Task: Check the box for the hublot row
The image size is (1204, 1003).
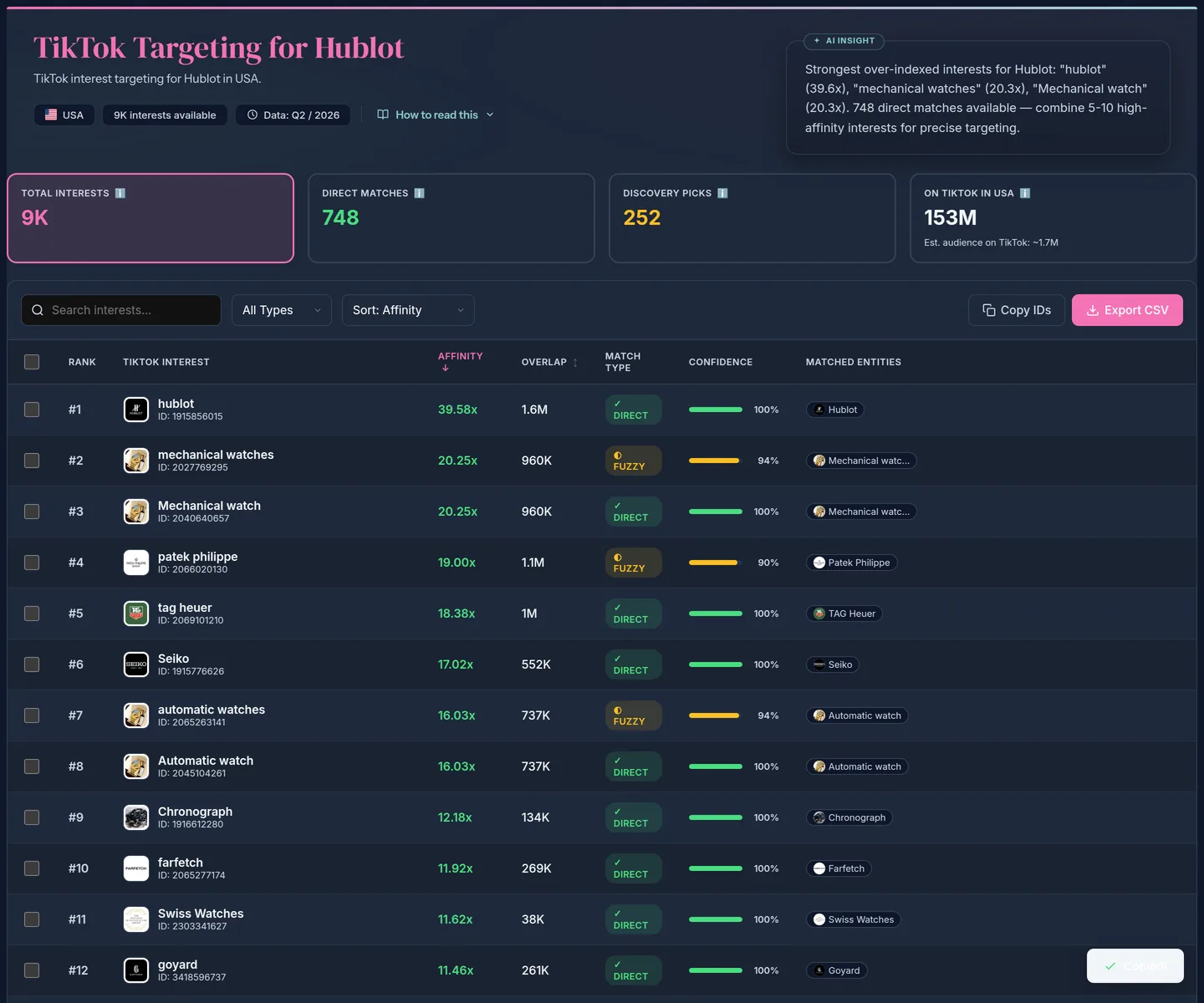Action: (32, 410)
